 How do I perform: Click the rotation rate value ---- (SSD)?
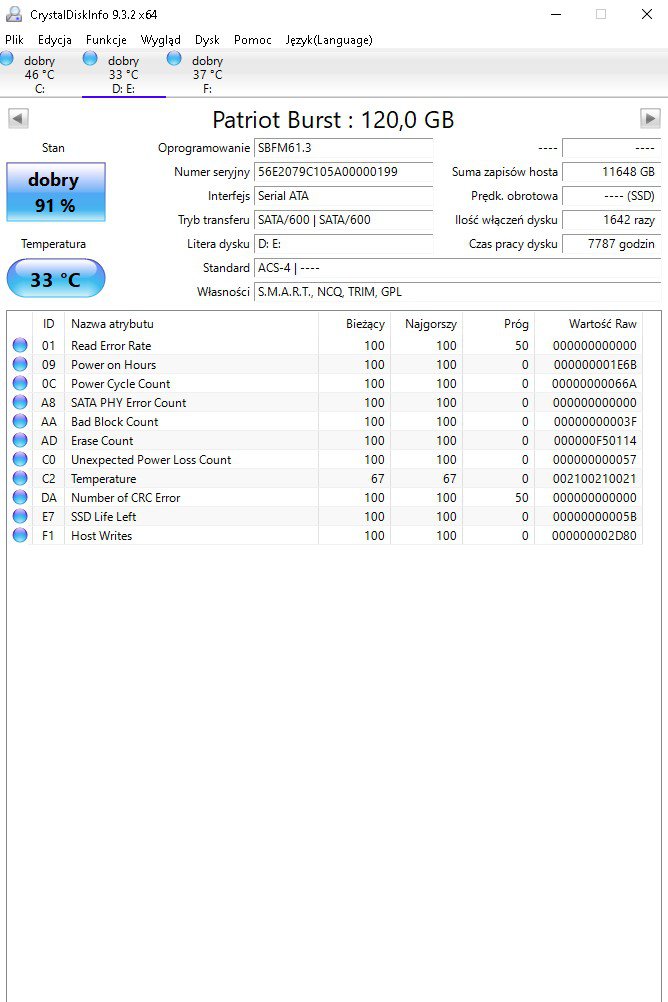611,196
